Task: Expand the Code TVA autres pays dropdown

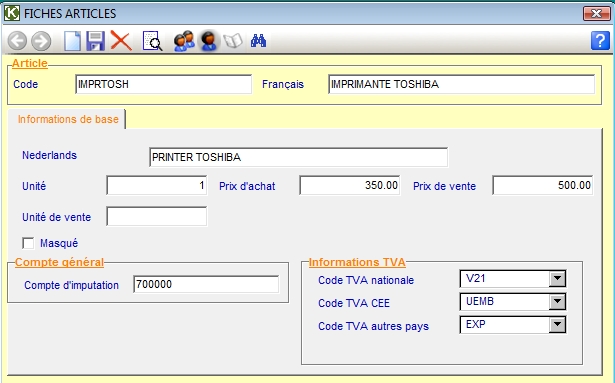Action: (557, 325)
